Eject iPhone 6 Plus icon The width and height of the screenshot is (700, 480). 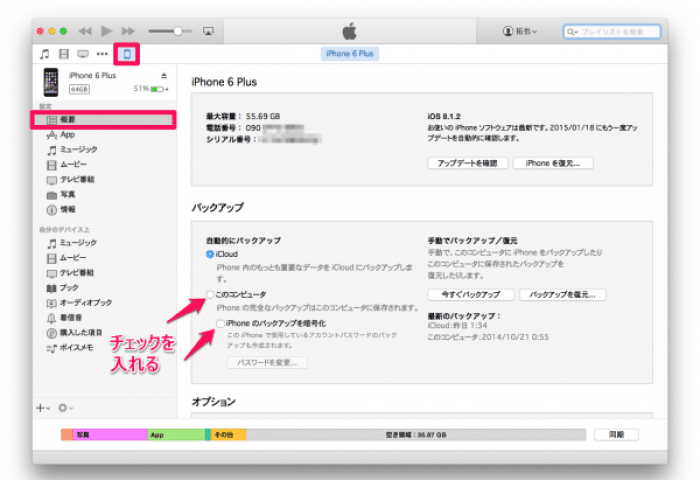coord(164,75)
